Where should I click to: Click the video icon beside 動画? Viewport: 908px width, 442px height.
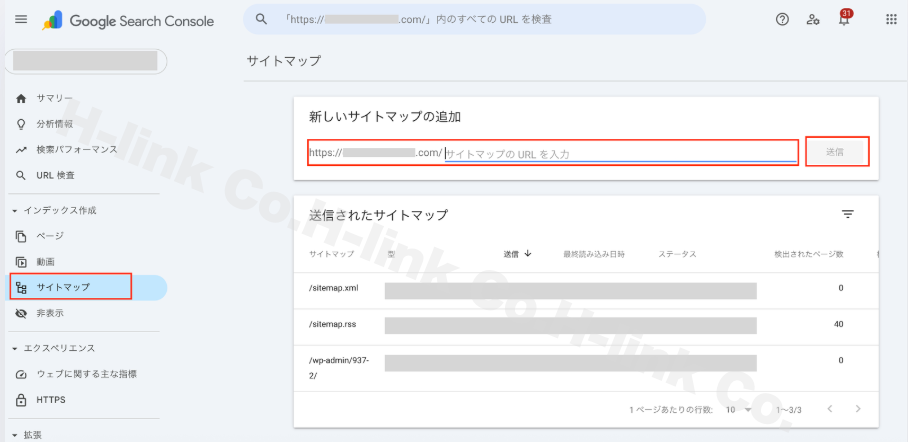(x=21, y=262)
